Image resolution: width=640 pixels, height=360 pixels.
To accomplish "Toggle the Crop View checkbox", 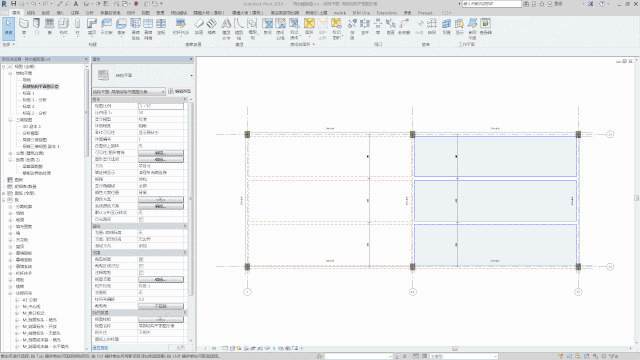I will click(x=141, y=259).
